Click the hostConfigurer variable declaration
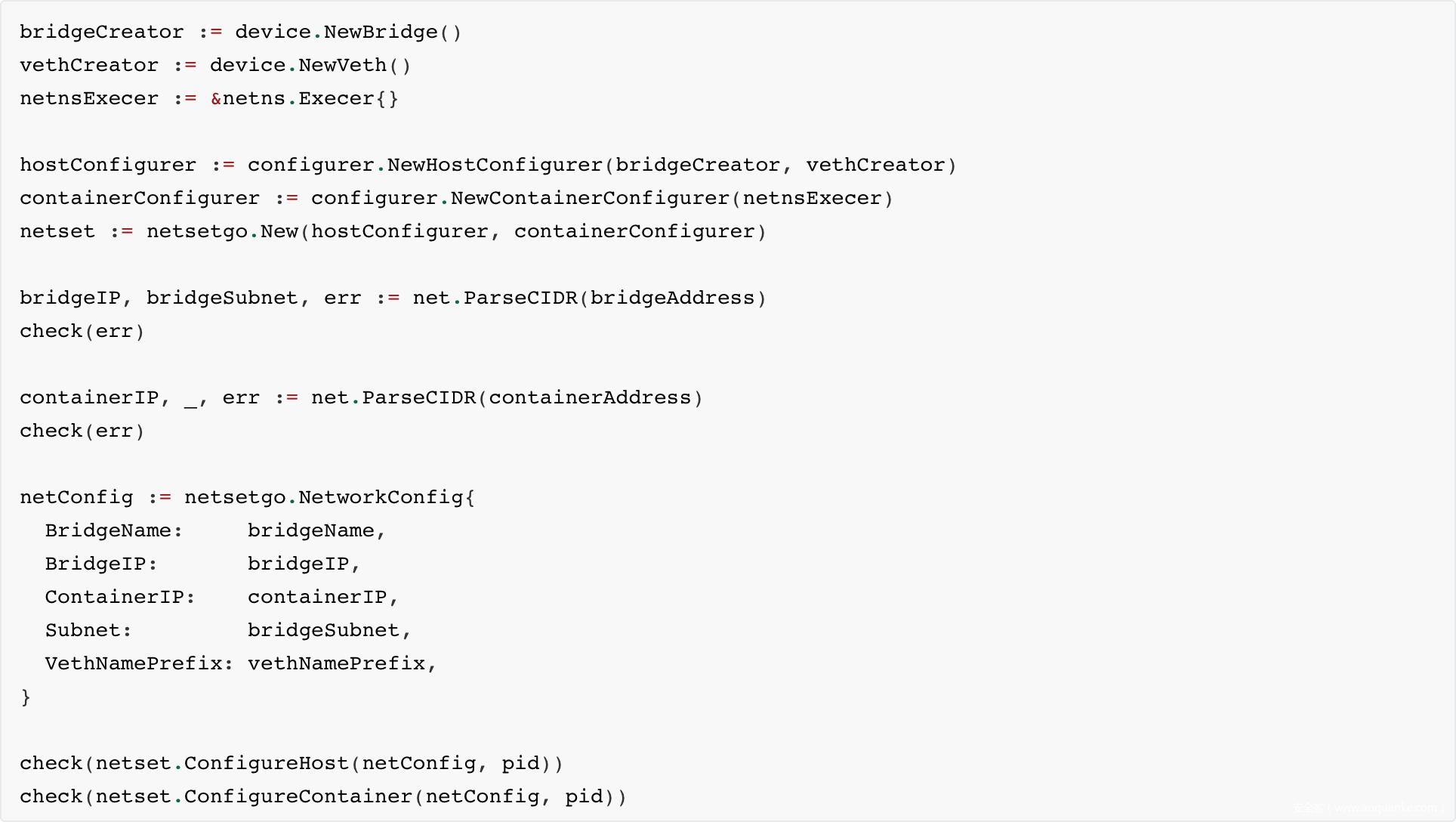This screenshot has height=822, width=1456. click(x=107, y=165)
